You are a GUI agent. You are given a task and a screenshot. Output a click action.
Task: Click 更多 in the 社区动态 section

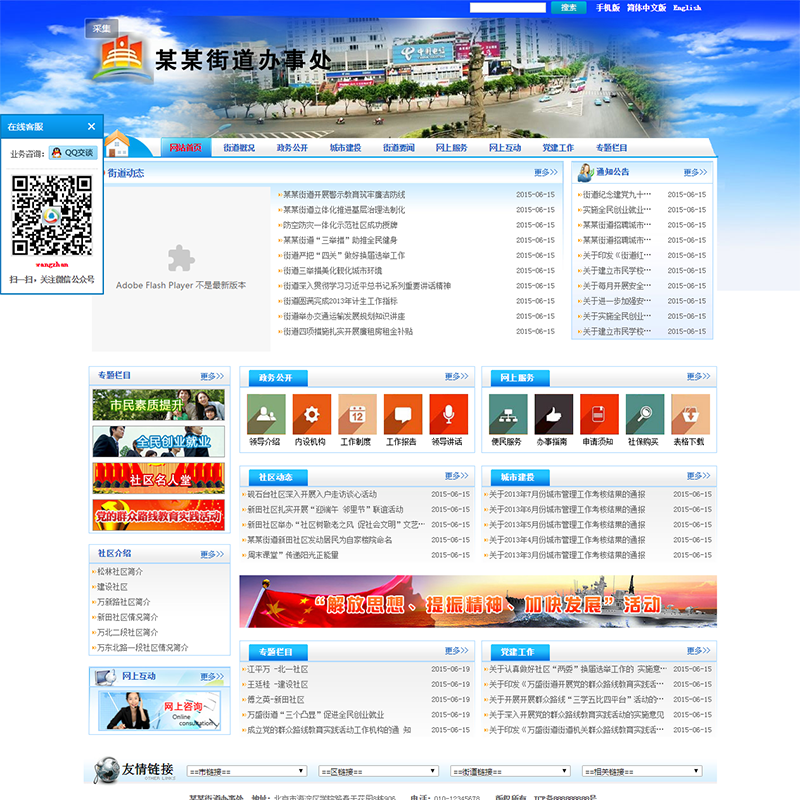(x=456, y=476)
